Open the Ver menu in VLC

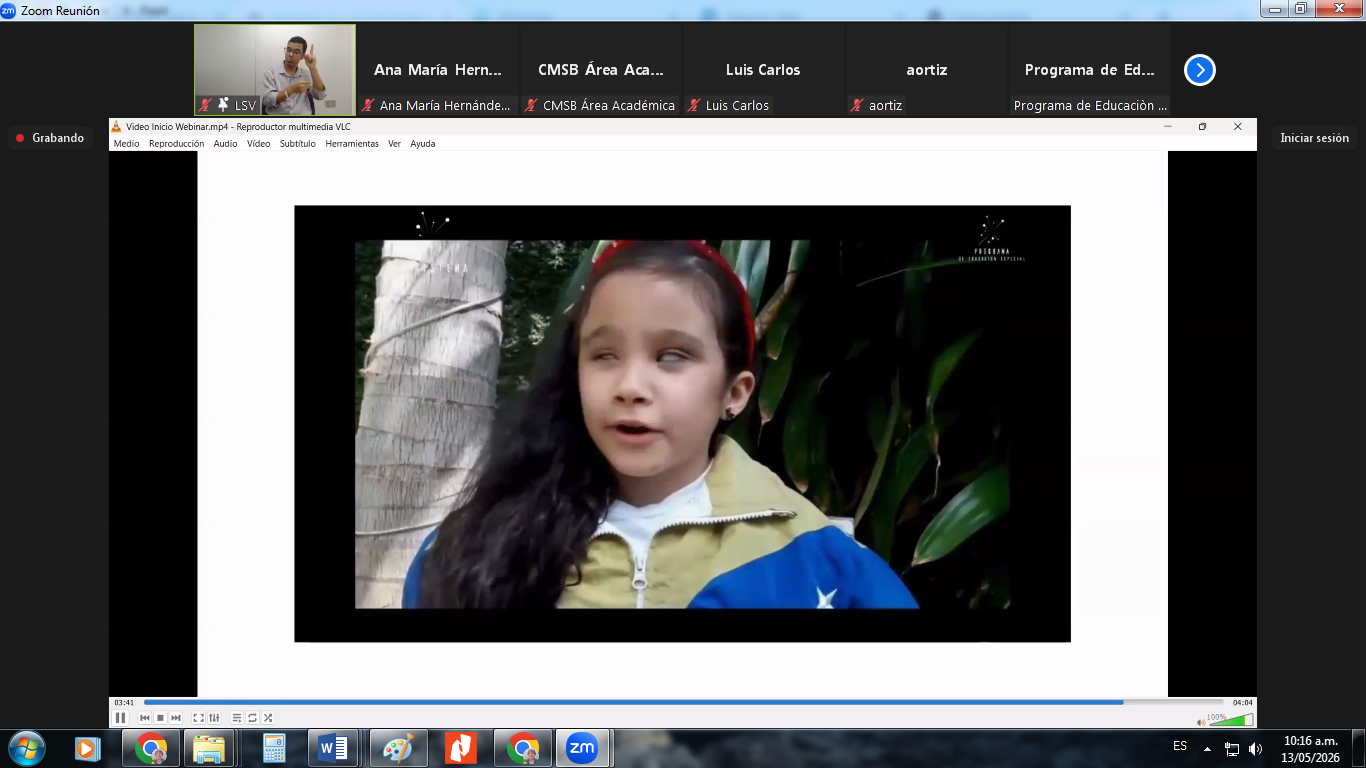394,144
